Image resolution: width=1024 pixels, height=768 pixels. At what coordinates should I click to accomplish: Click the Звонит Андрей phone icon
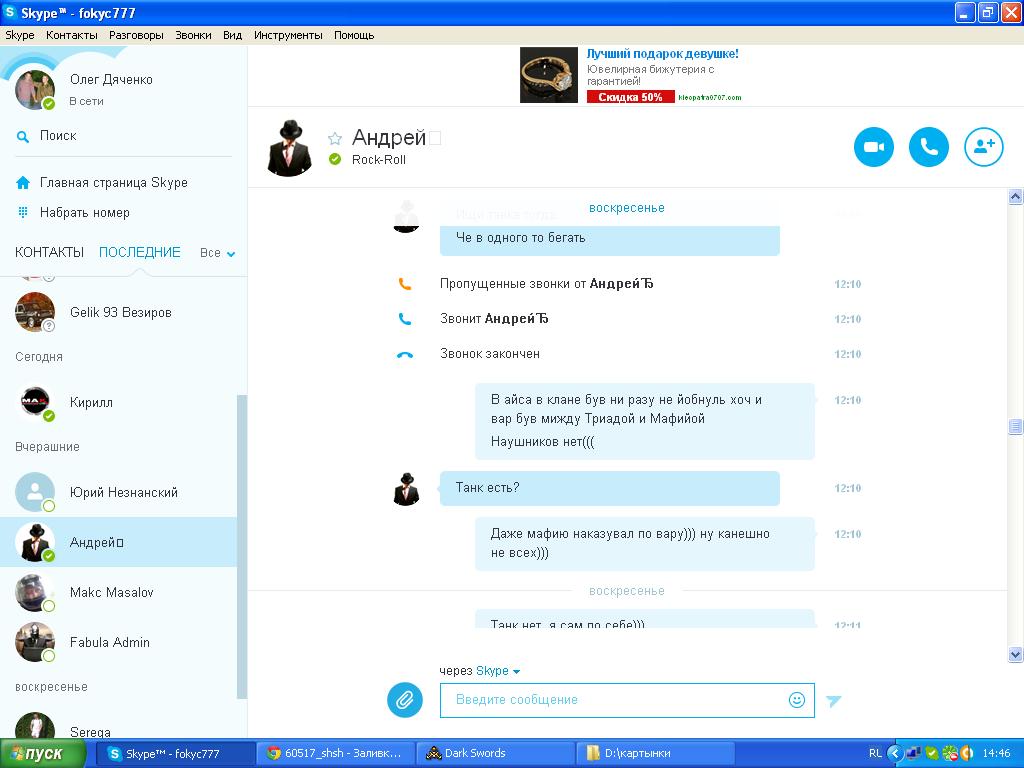click(x=405, y=319)
